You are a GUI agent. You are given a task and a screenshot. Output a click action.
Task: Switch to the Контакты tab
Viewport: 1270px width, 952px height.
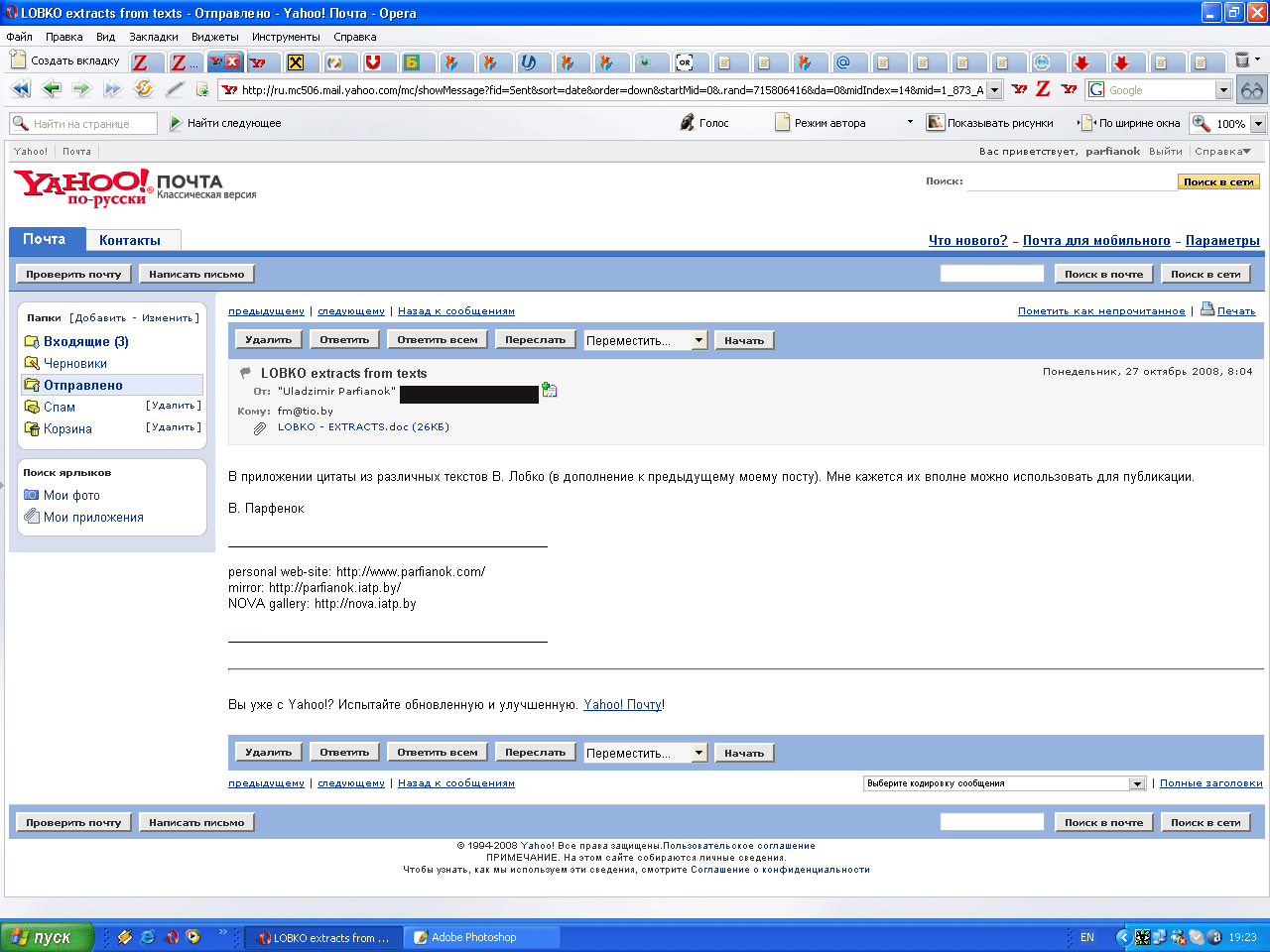[130, 240]
